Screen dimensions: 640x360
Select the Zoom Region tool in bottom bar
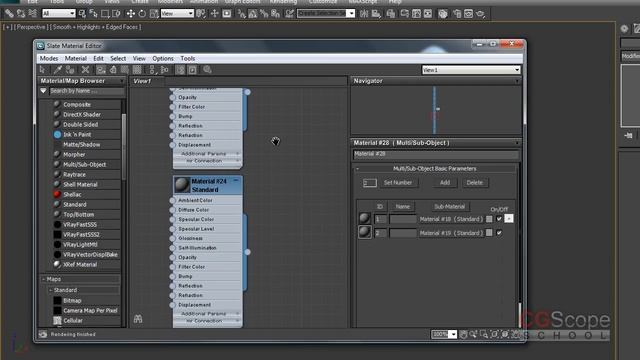[x=484, y=335]
